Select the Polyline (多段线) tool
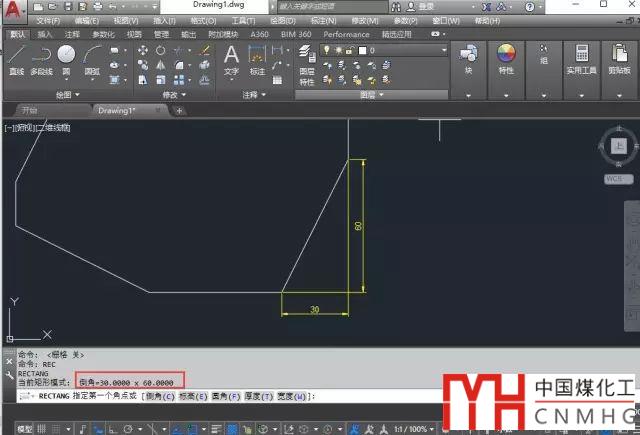The width and height of the screenshot is (640, 435). tap(41, 56)
